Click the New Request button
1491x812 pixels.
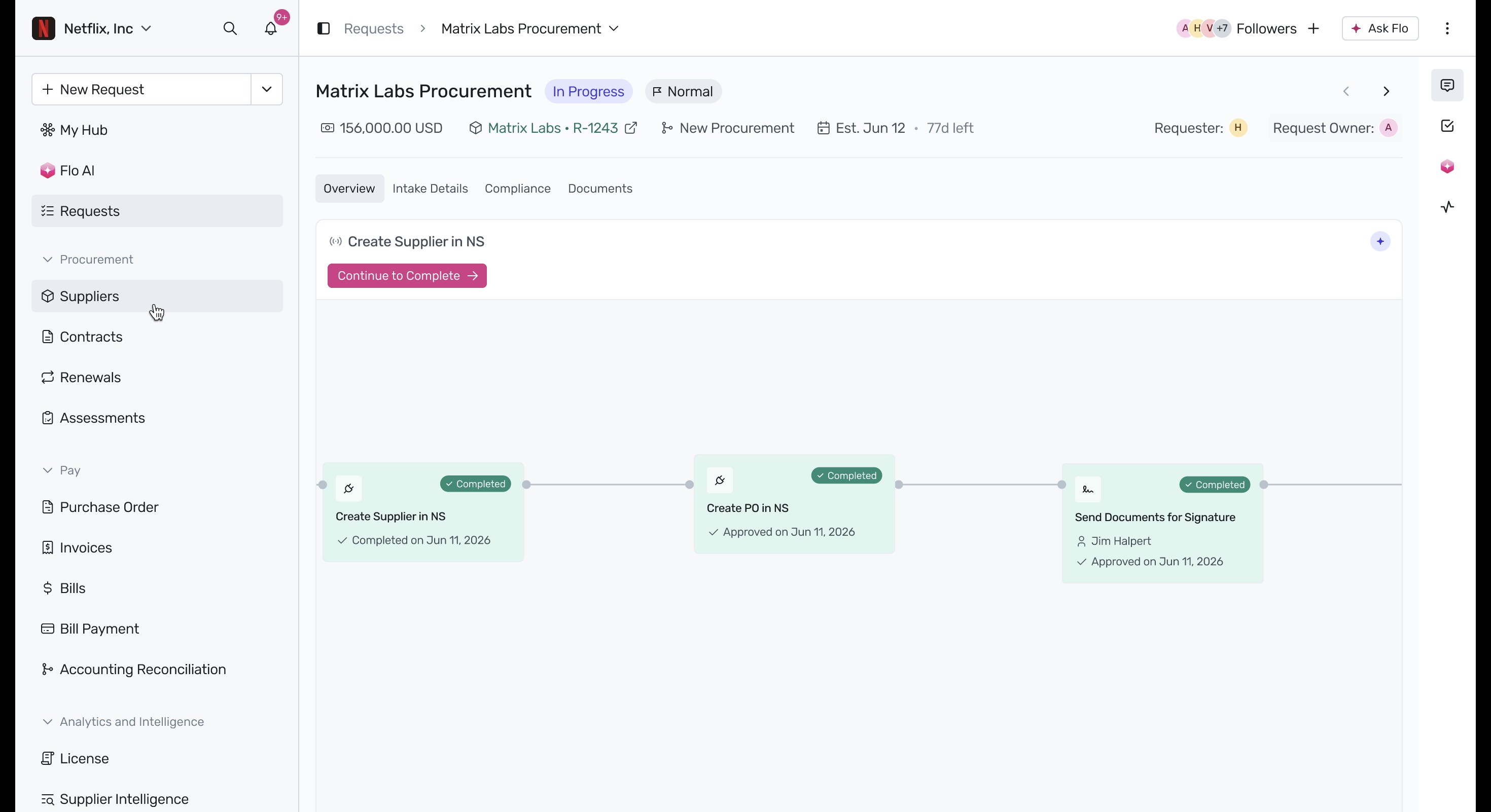[141, 89]
